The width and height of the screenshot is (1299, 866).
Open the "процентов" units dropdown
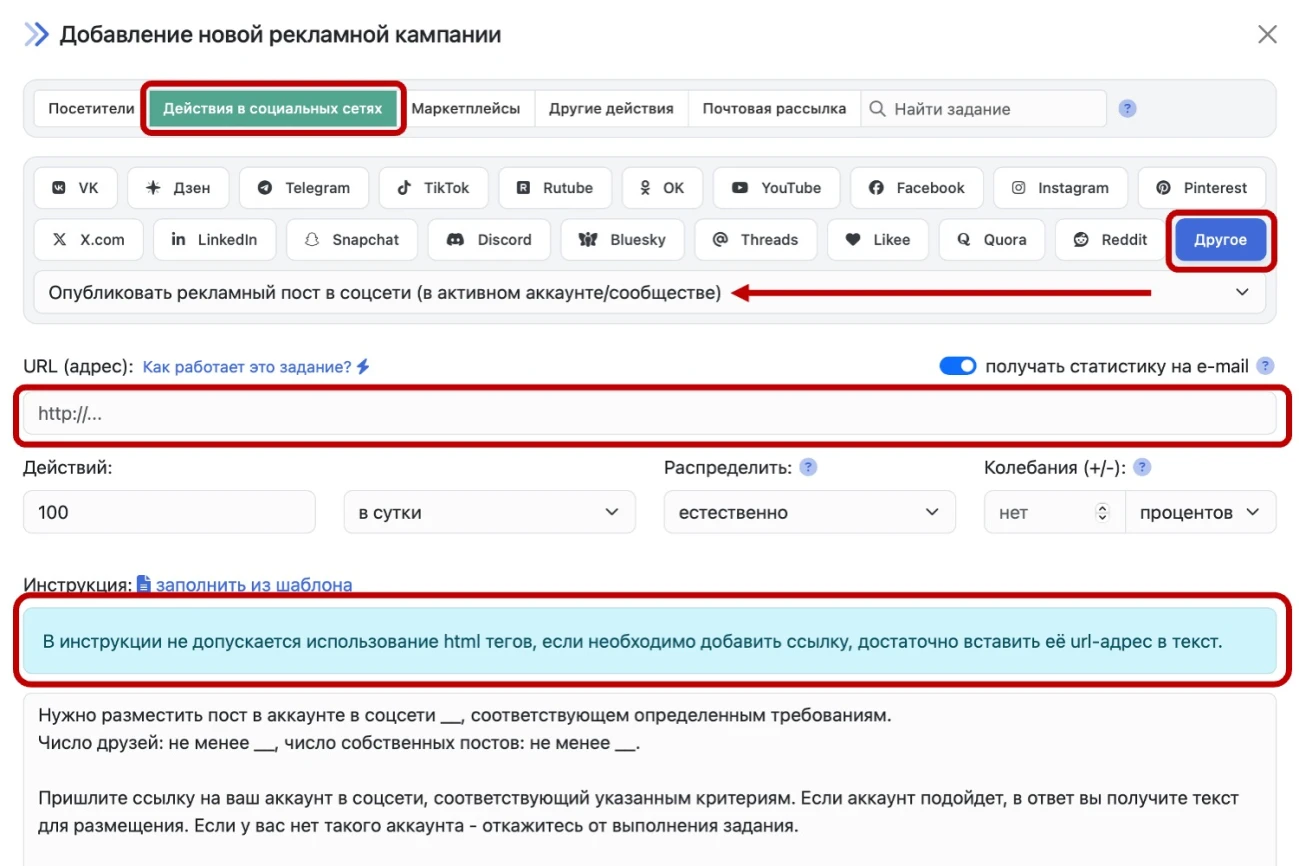point(1200,513)
